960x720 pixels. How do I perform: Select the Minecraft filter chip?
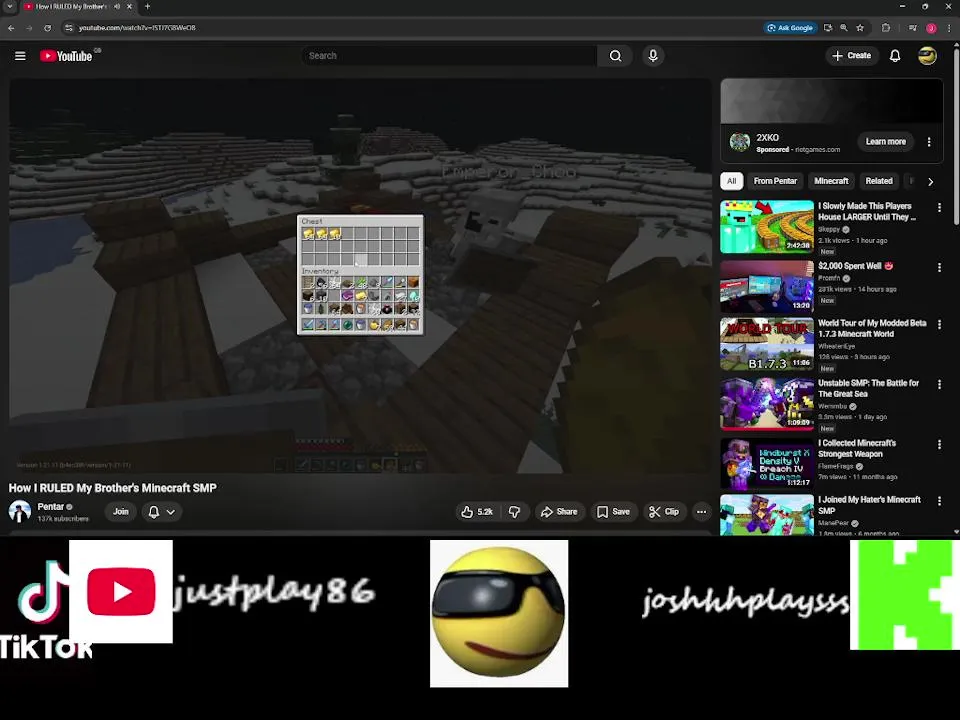click(831, 181)
